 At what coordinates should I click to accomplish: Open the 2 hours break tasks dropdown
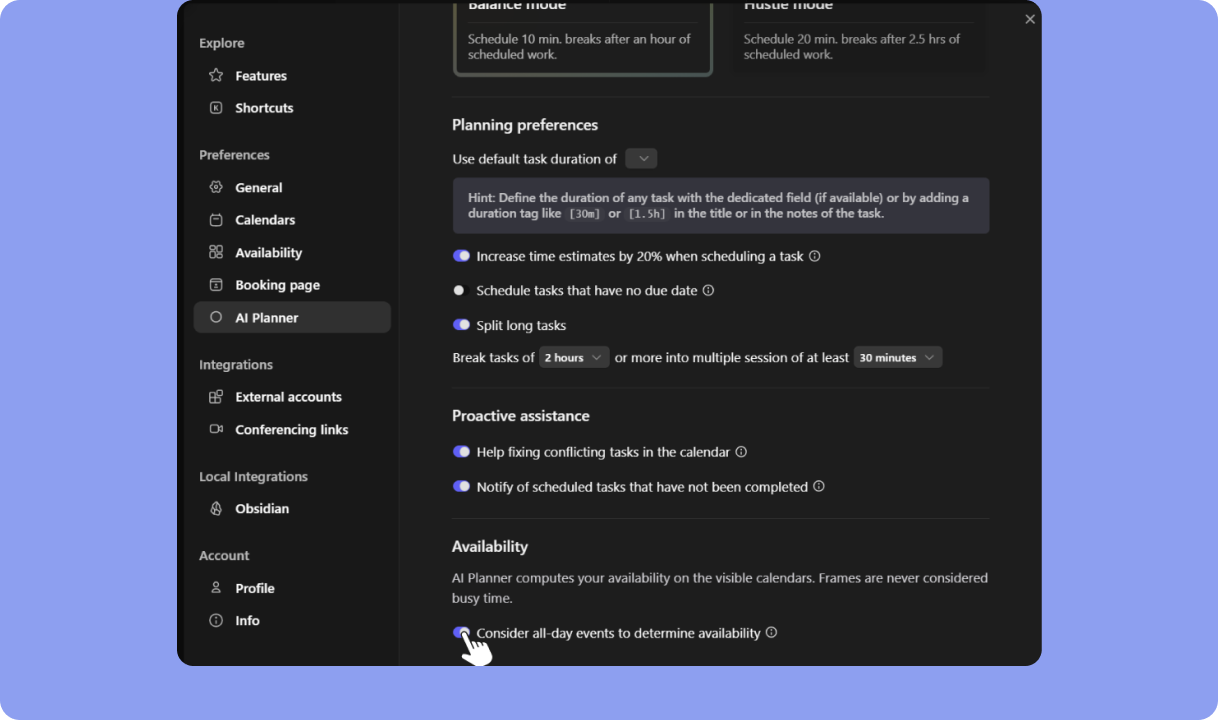[x=574, y=357]
